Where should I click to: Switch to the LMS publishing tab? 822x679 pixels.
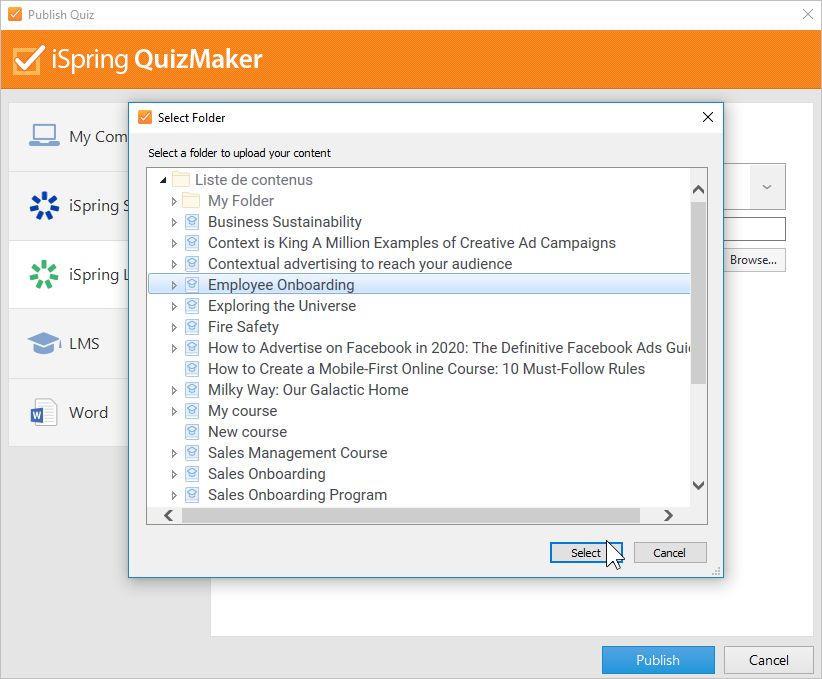click(69, 343)
